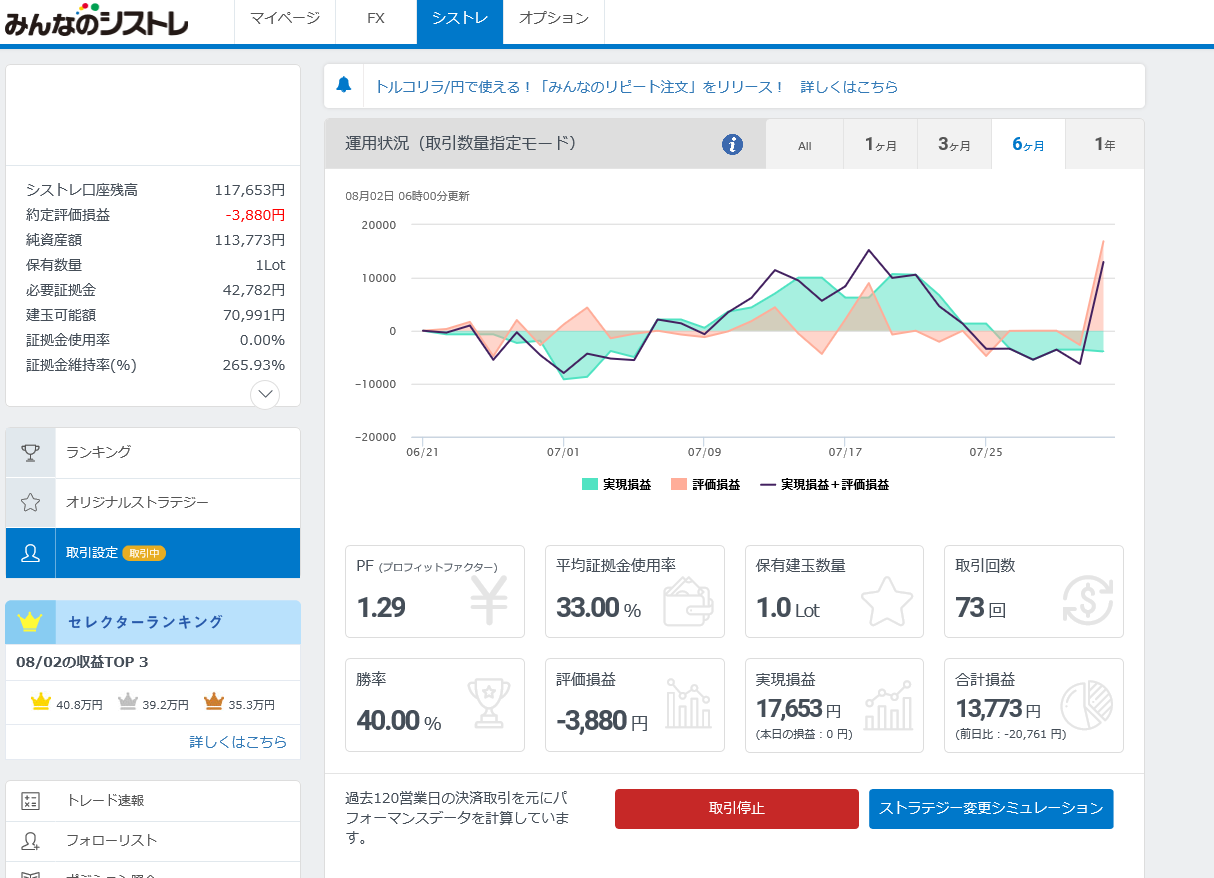
Task: Expand account details with the chevron
Action: click(265, 394)
